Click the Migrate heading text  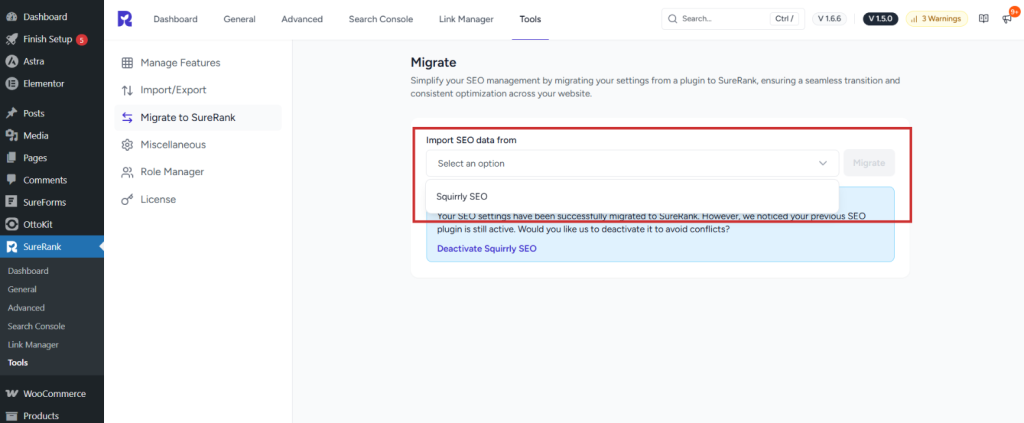point(433,63)
